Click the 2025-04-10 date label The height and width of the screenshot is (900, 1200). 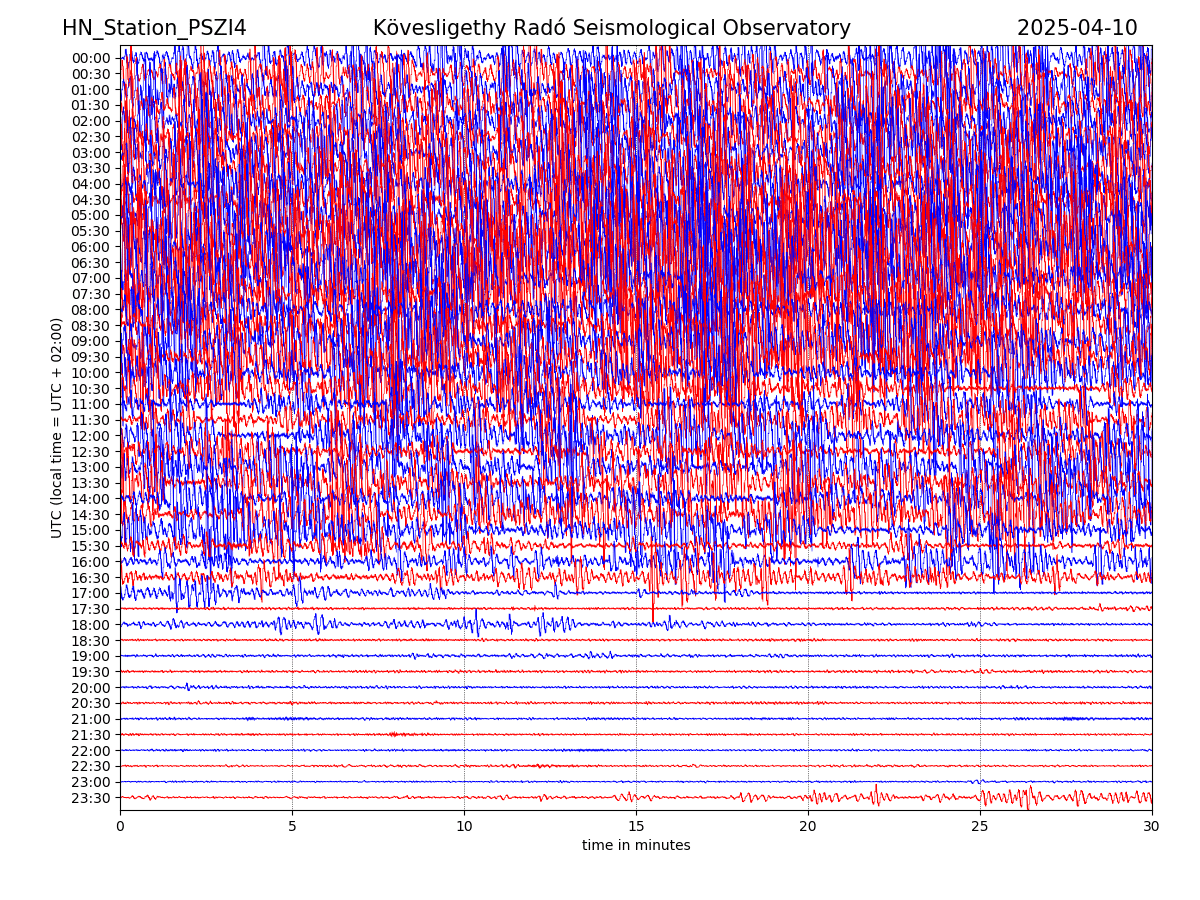[1077, 28]
